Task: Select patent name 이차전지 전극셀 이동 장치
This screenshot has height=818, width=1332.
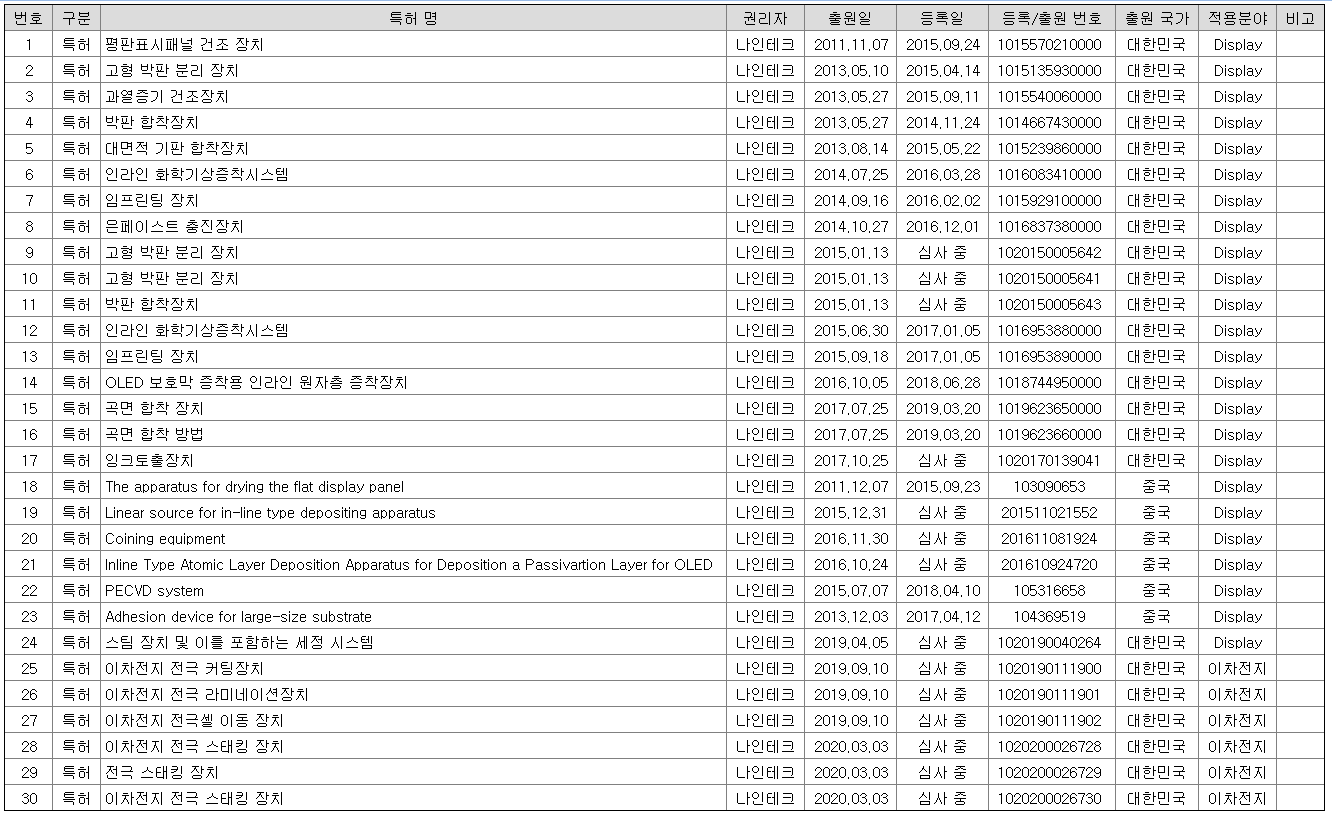Action: [194, 720]
